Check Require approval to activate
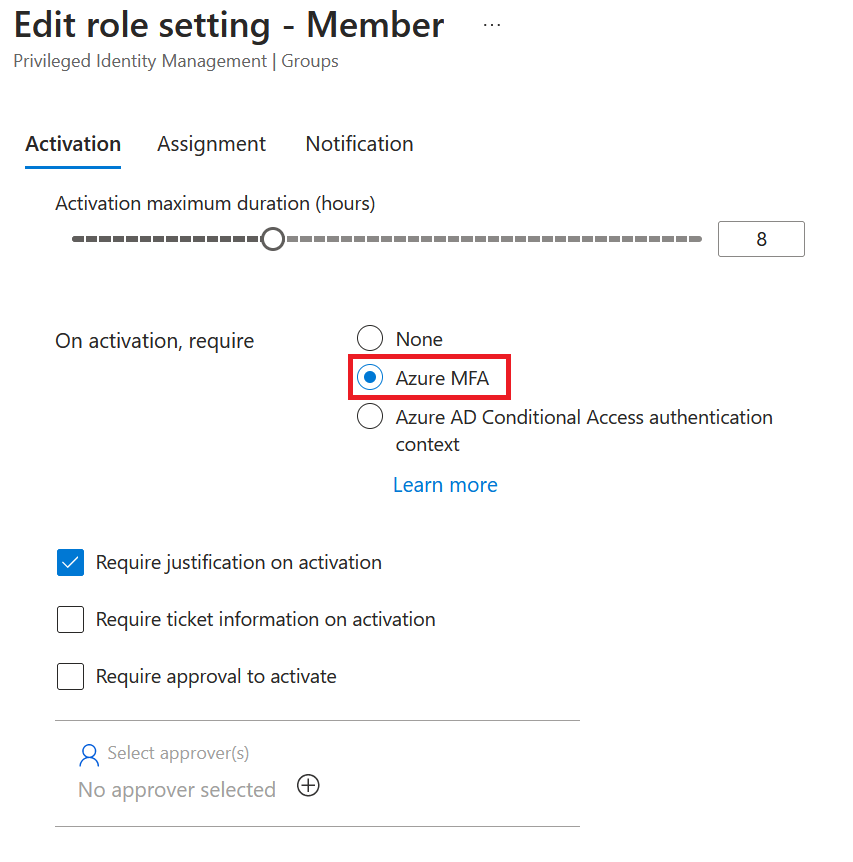853x862 pixels. click(x=70, y=677)
